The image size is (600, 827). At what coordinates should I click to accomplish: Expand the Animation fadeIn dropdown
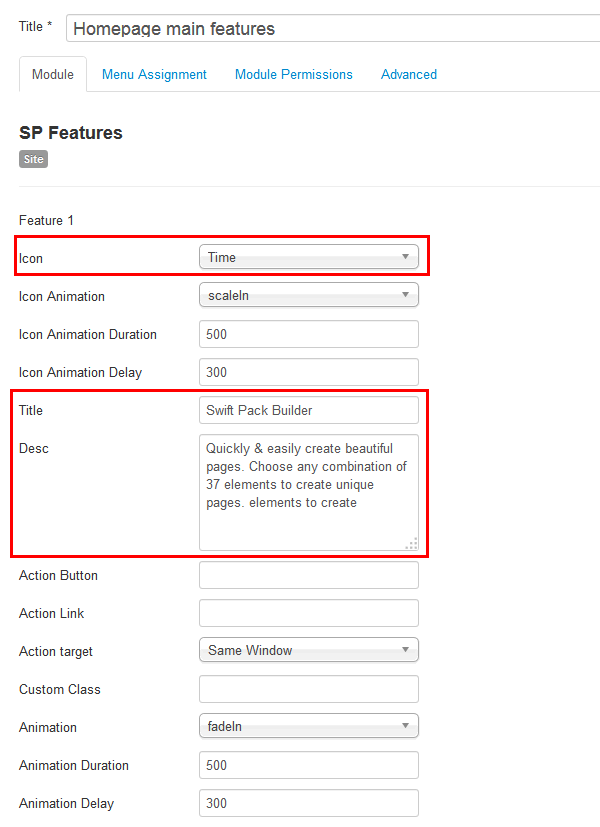308,726
